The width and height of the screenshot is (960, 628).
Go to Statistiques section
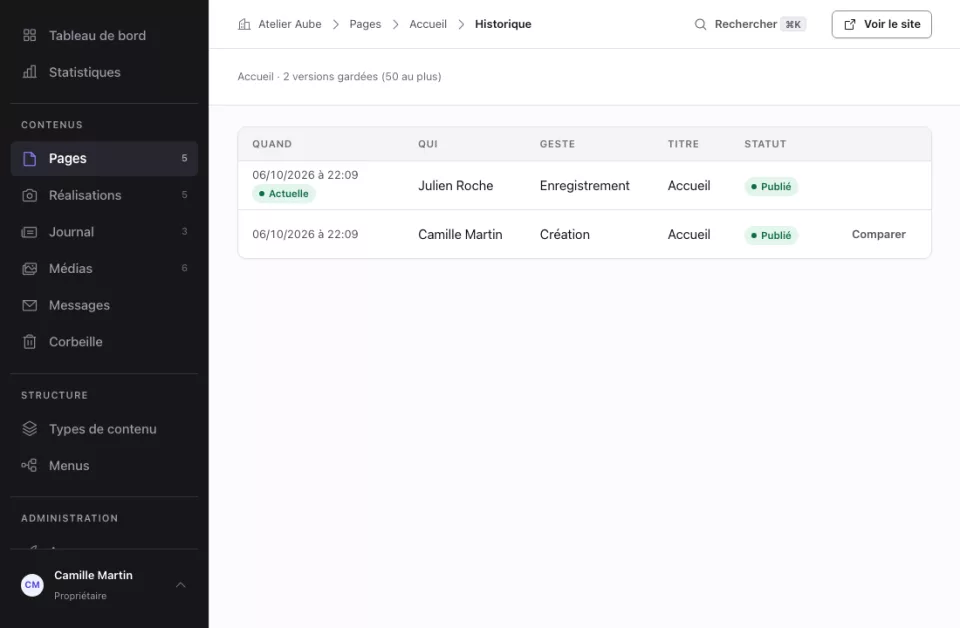point(104,72)
